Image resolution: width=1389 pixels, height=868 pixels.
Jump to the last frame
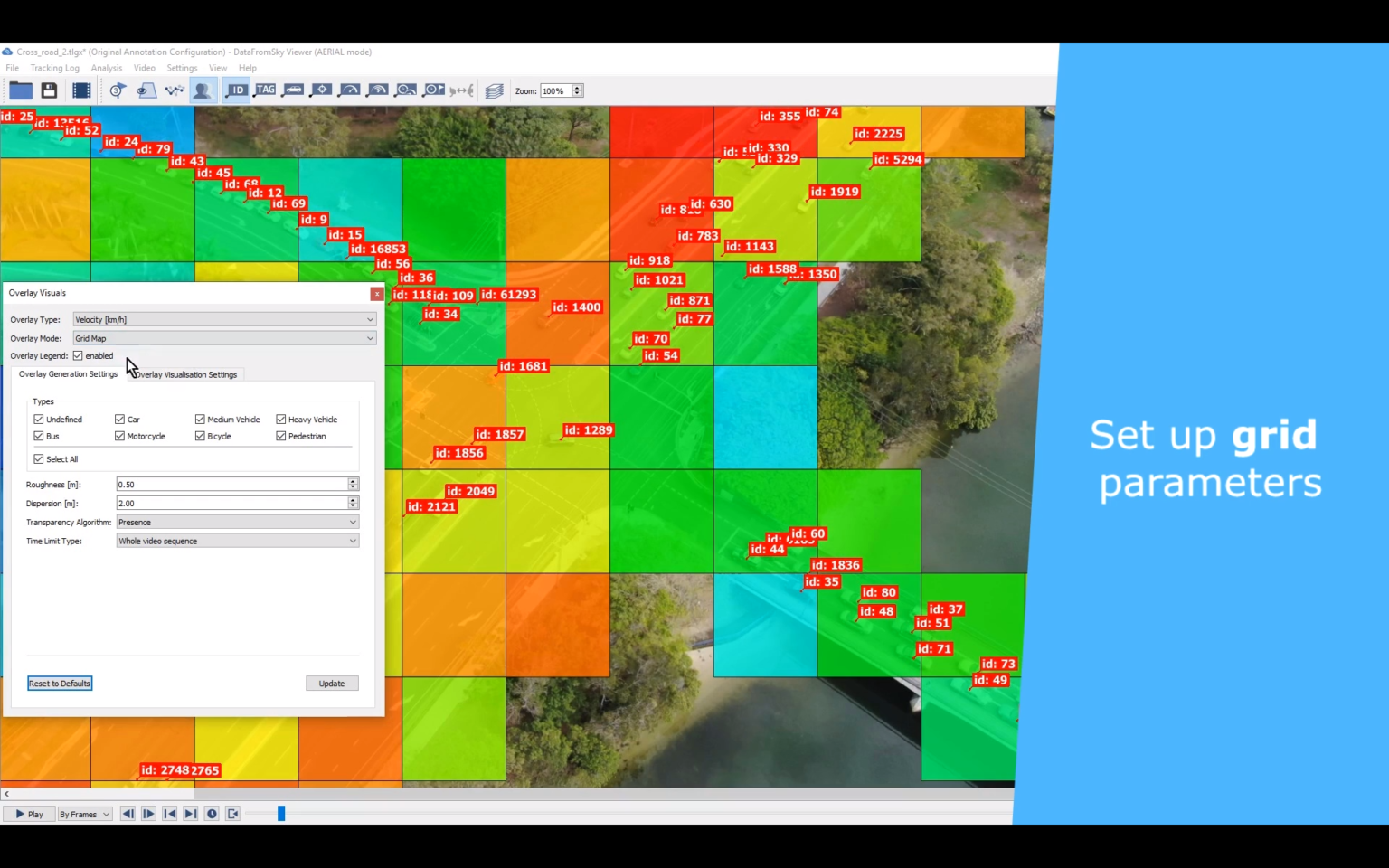(x=190, y=814)
